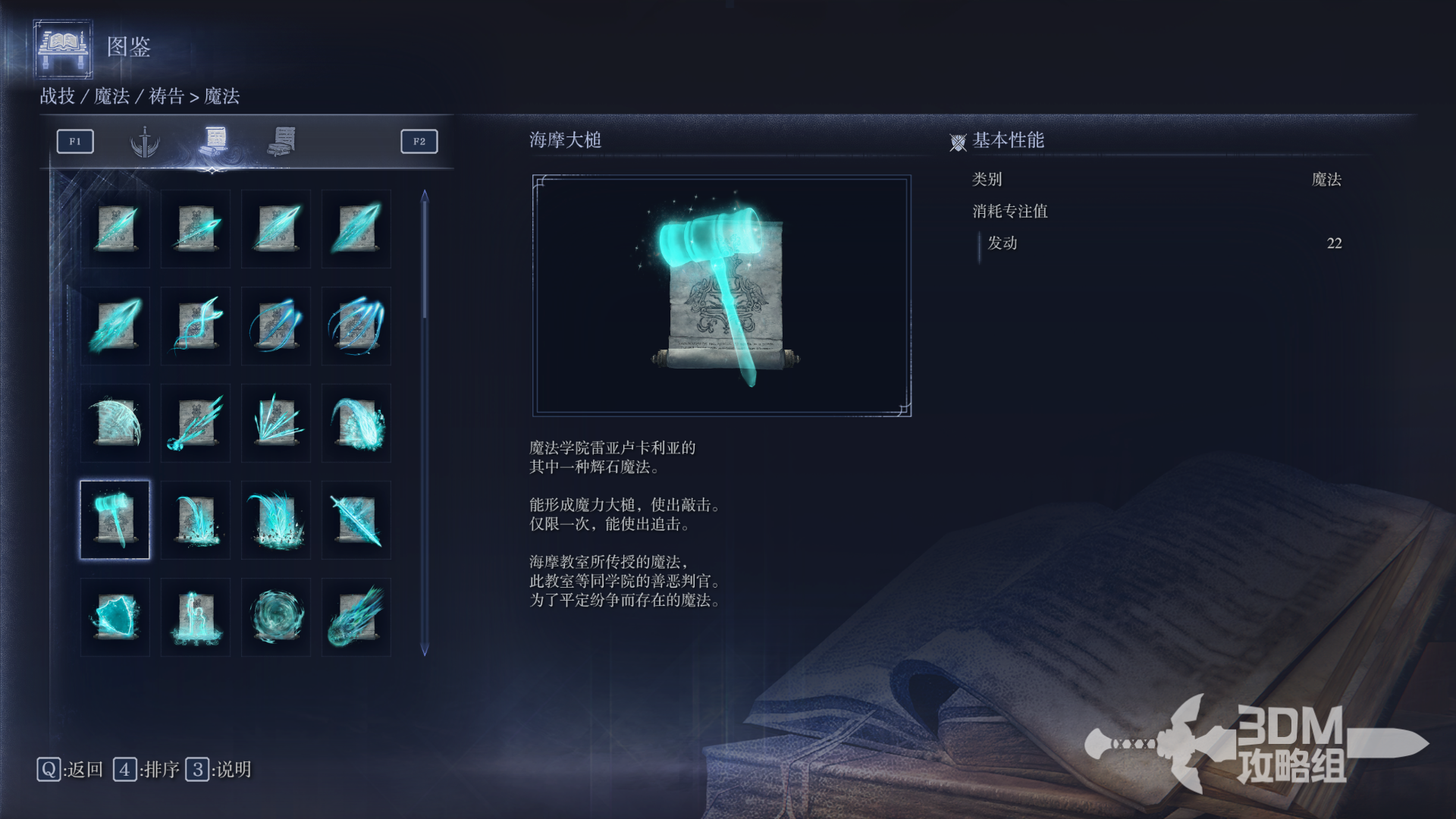
Task: Switch to the incantation book tab
Action: click(x=281, y=141)
